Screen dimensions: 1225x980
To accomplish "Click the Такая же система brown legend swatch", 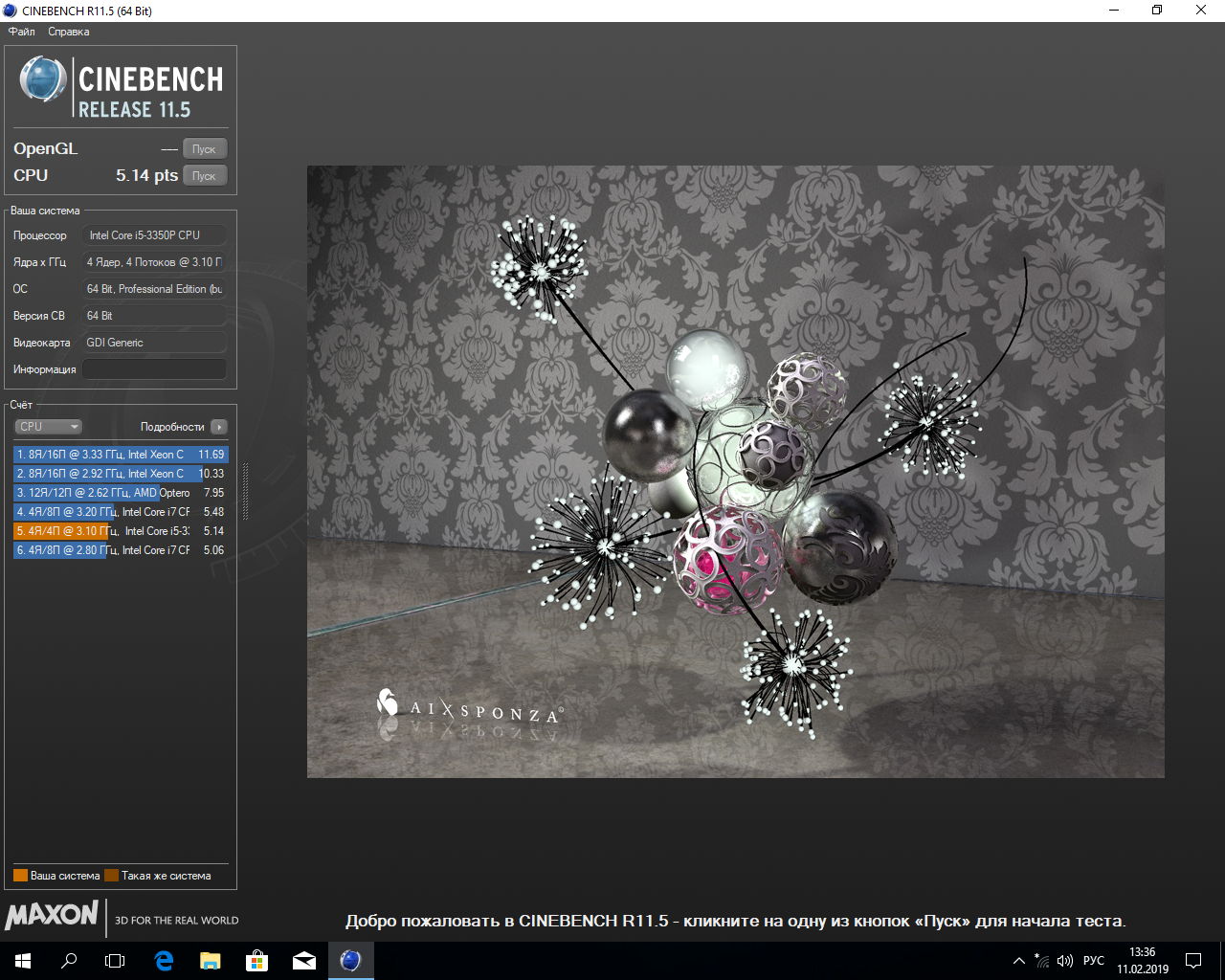I will [111, 876].
